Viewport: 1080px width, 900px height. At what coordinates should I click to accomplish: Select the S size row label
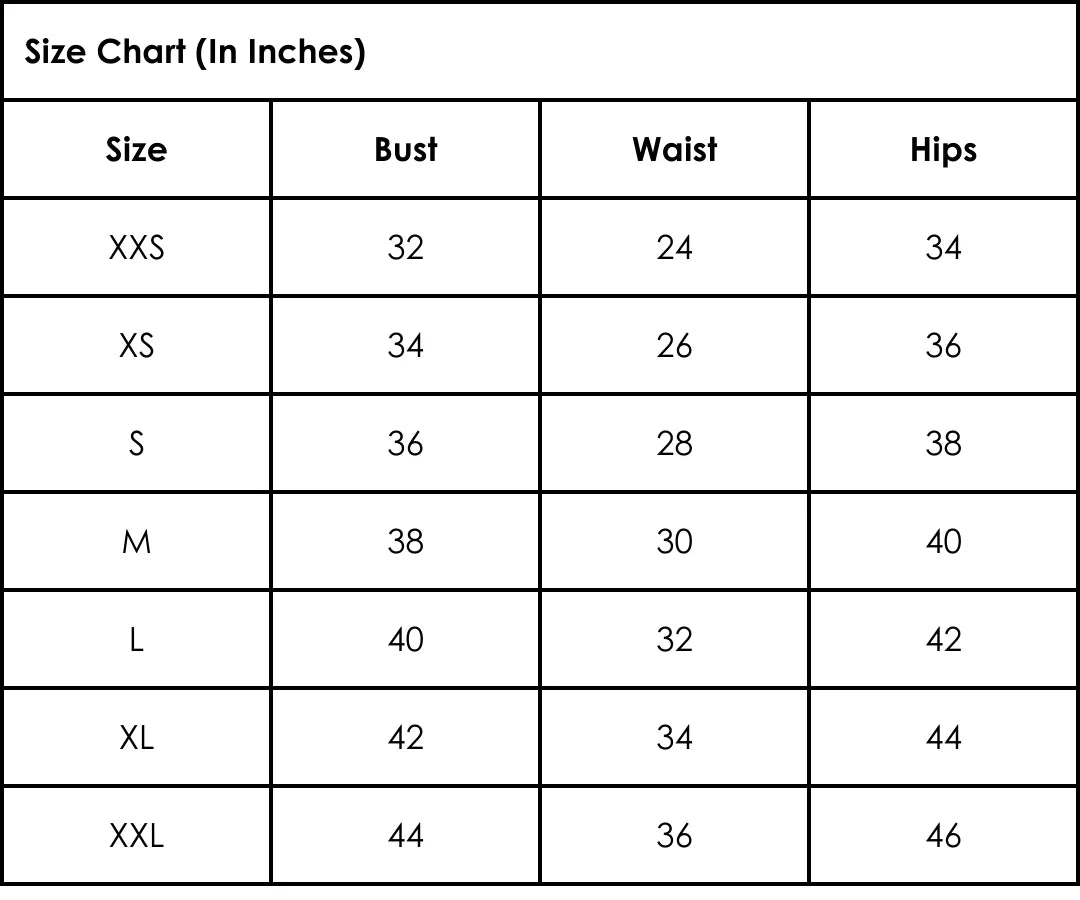pos(136,443)
